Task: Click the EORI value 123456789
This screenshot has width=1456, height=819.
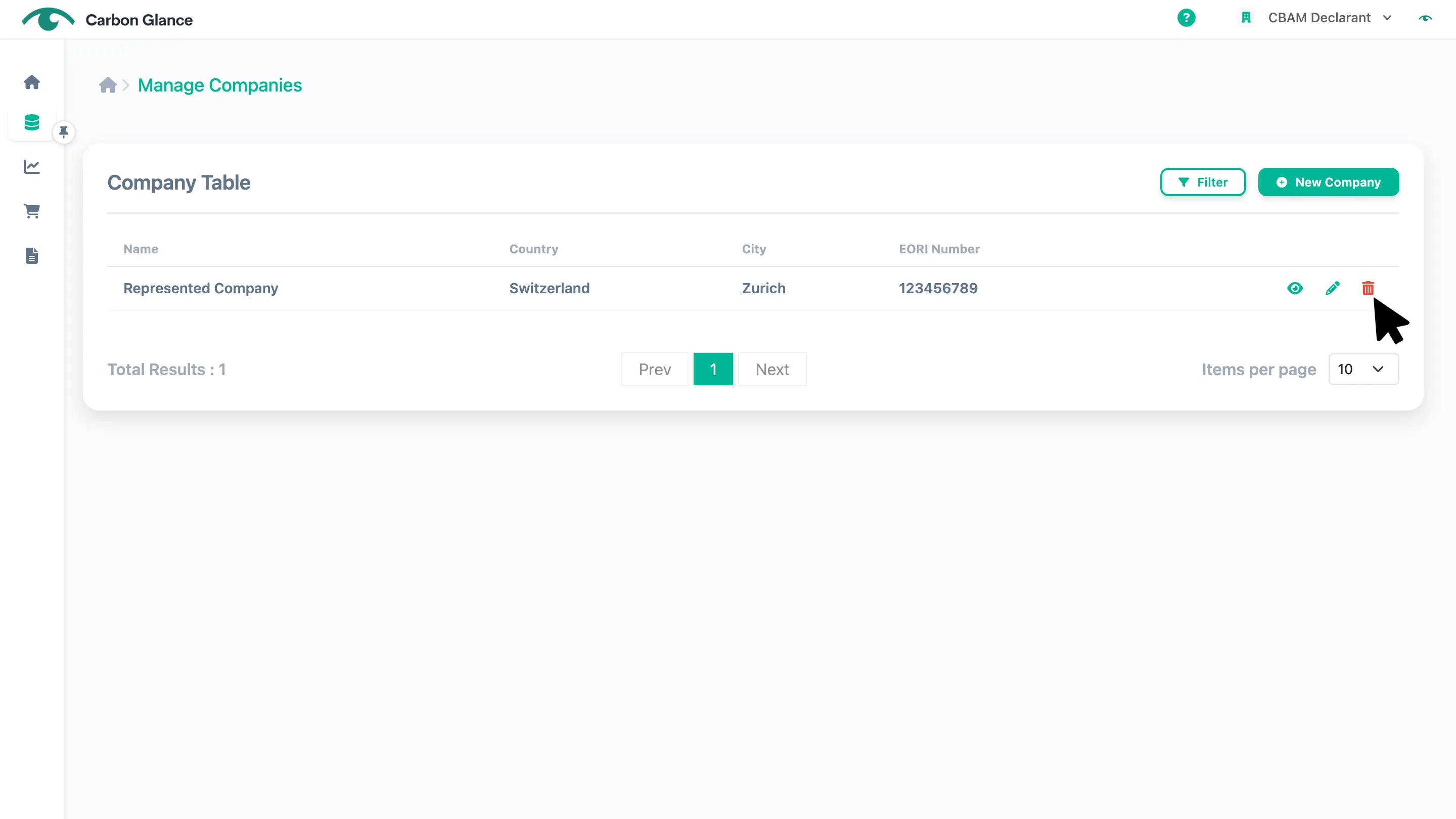Action: [938, 288]
